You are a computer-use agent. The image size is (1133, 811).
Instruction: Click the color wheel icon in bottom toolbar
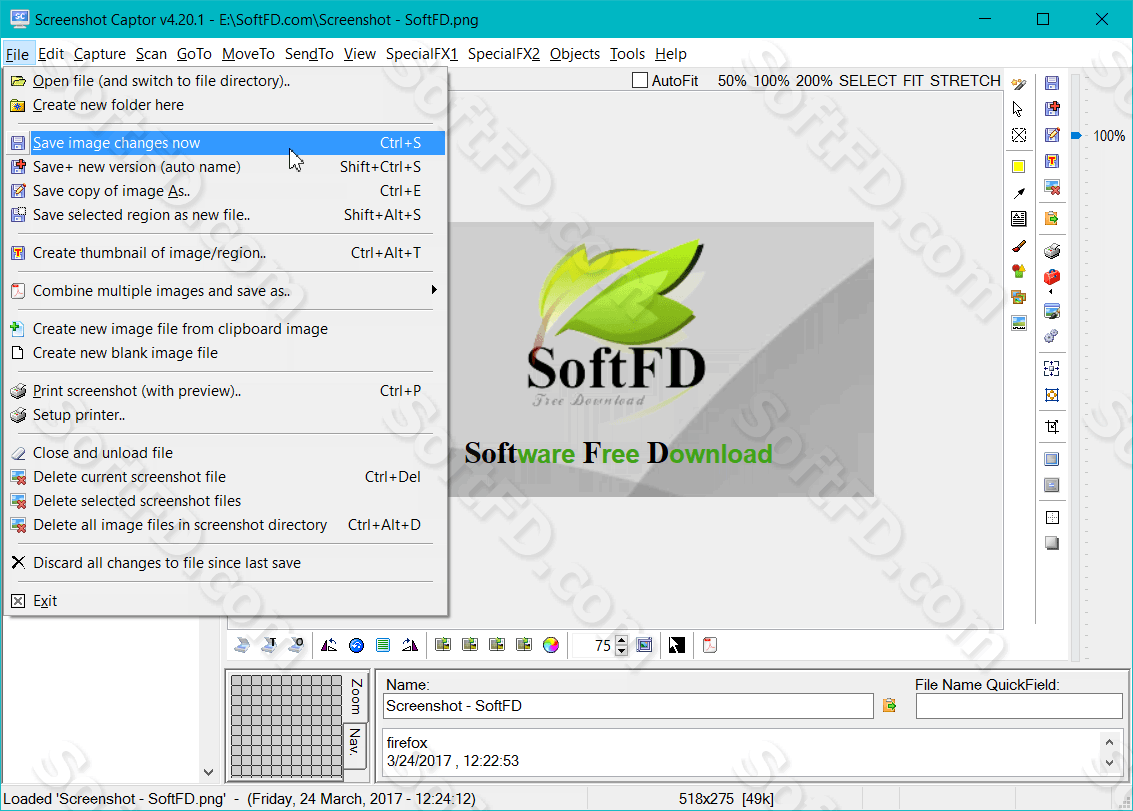click(x=551, y=645)
